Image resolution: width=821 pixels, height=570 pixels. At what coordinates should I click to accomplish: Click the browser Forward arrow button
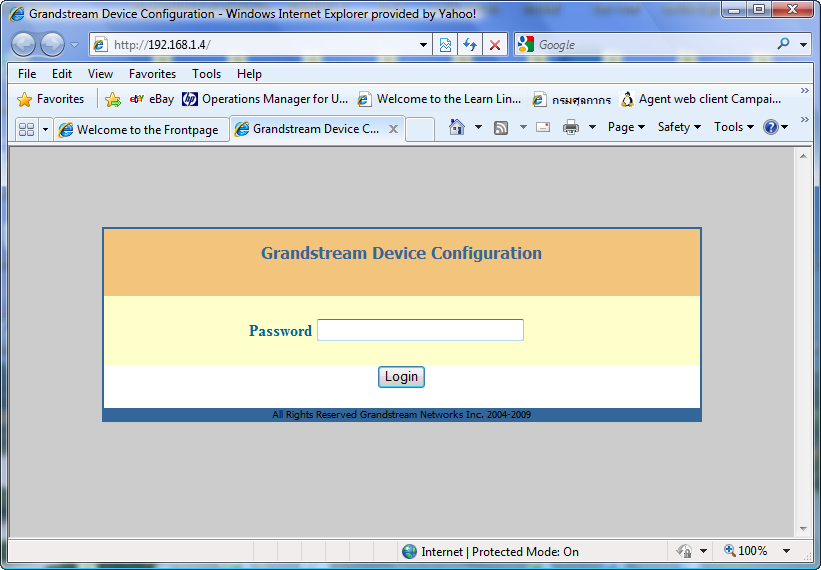[x=52, y=44]
